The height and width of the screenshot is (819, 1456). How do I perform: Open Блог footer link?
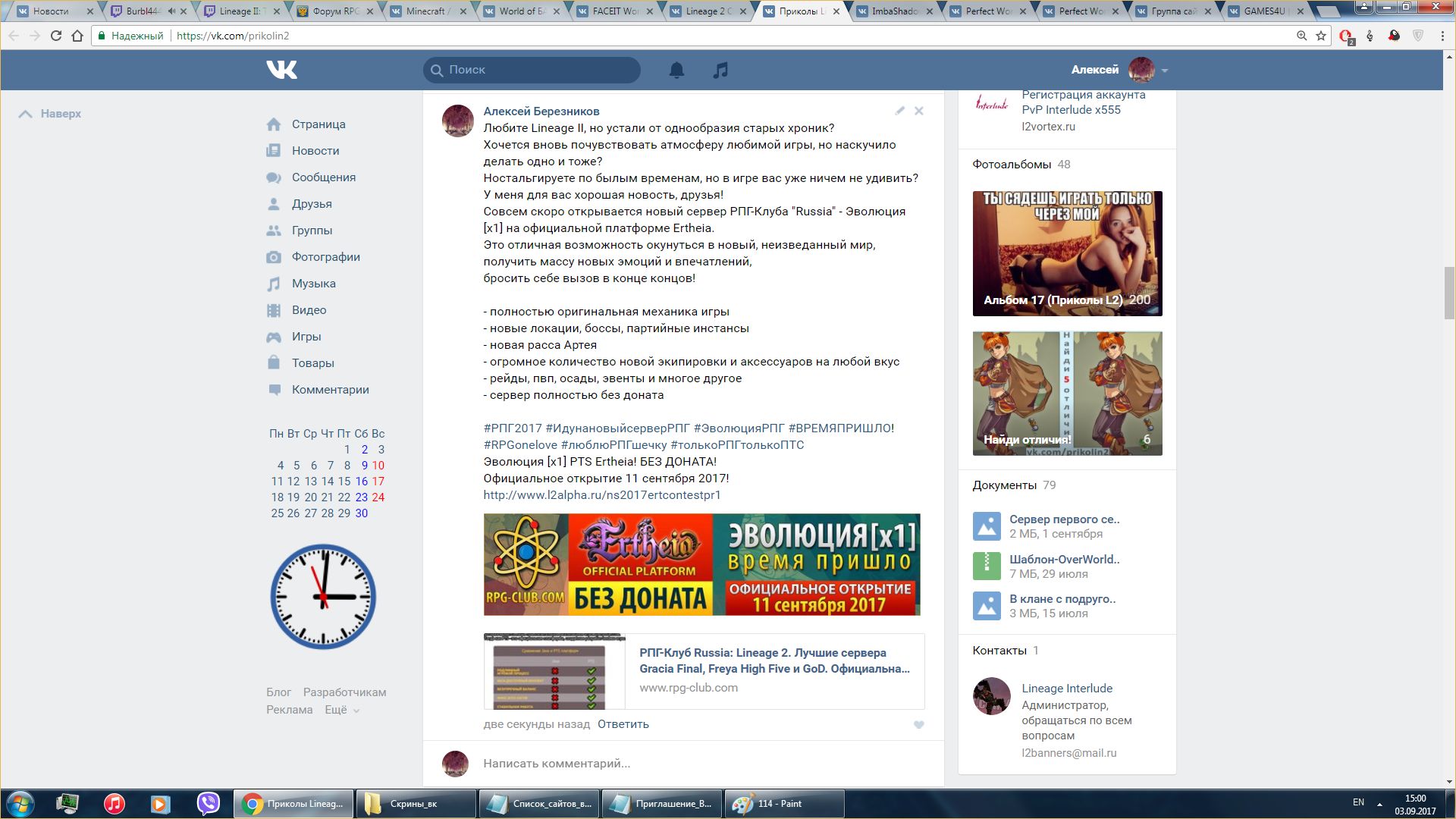tap(278, 692)
